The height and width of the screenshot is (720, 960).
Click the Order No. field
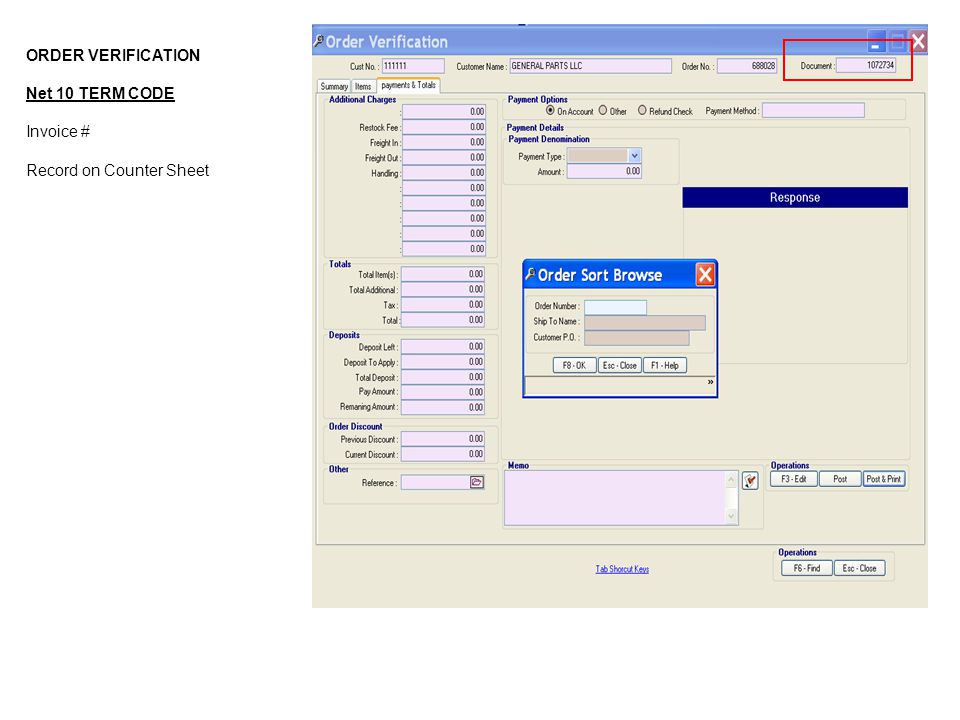(747, 66)
